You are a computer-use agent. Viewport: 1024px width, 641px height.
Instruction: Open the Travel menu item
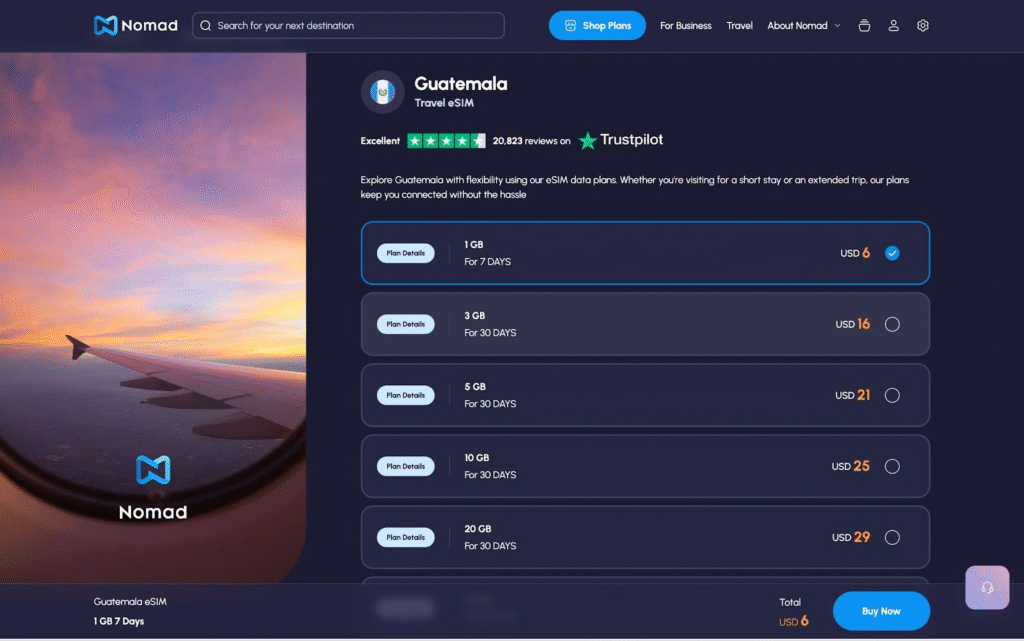point(739,25)
